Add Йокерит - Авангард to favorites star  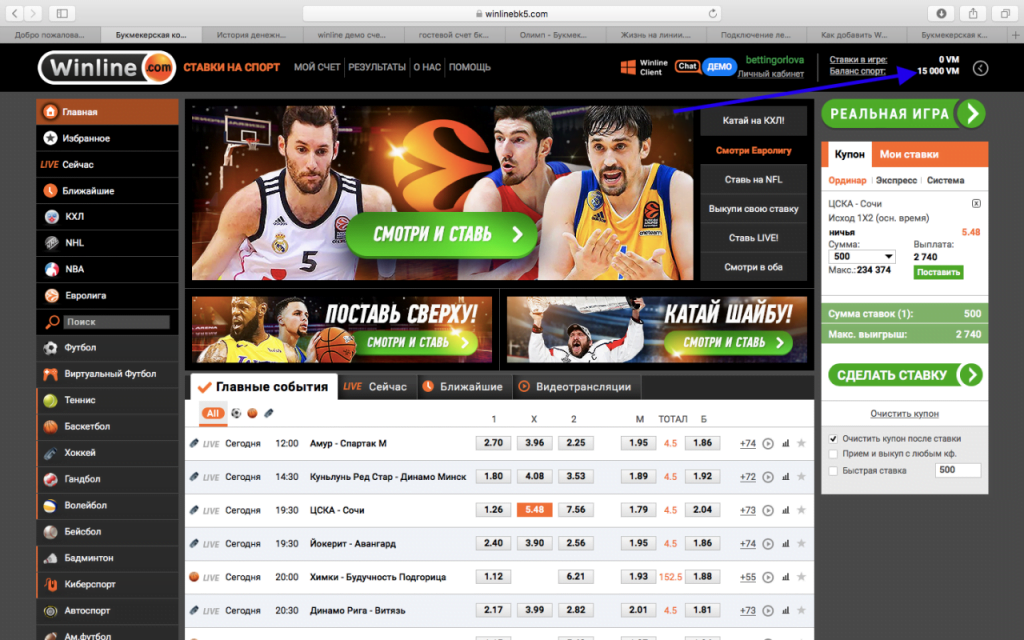point(801,543)
